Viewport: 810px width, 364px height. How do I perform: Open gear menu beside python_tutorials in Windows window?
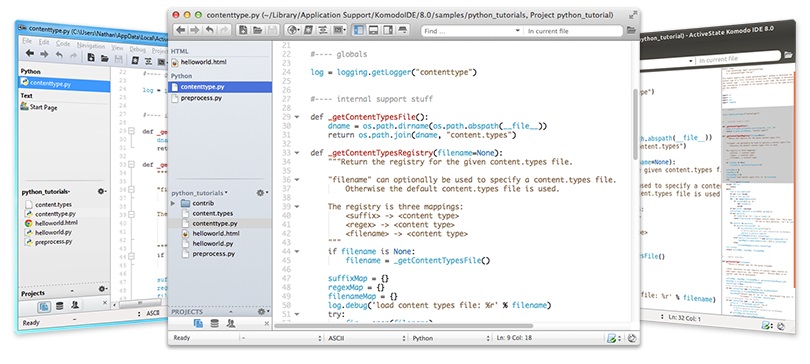coord(102,192)
